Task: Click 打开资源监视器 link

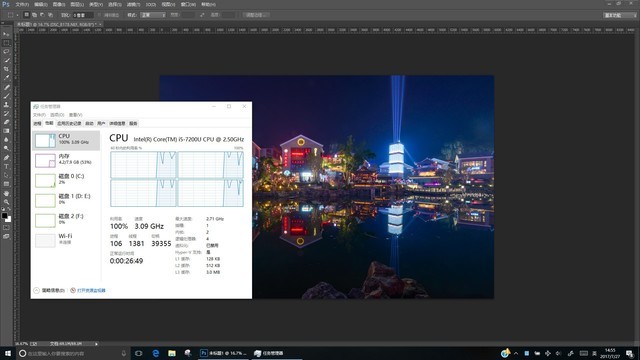Action: pyautogui.click(x=91, y=291)
